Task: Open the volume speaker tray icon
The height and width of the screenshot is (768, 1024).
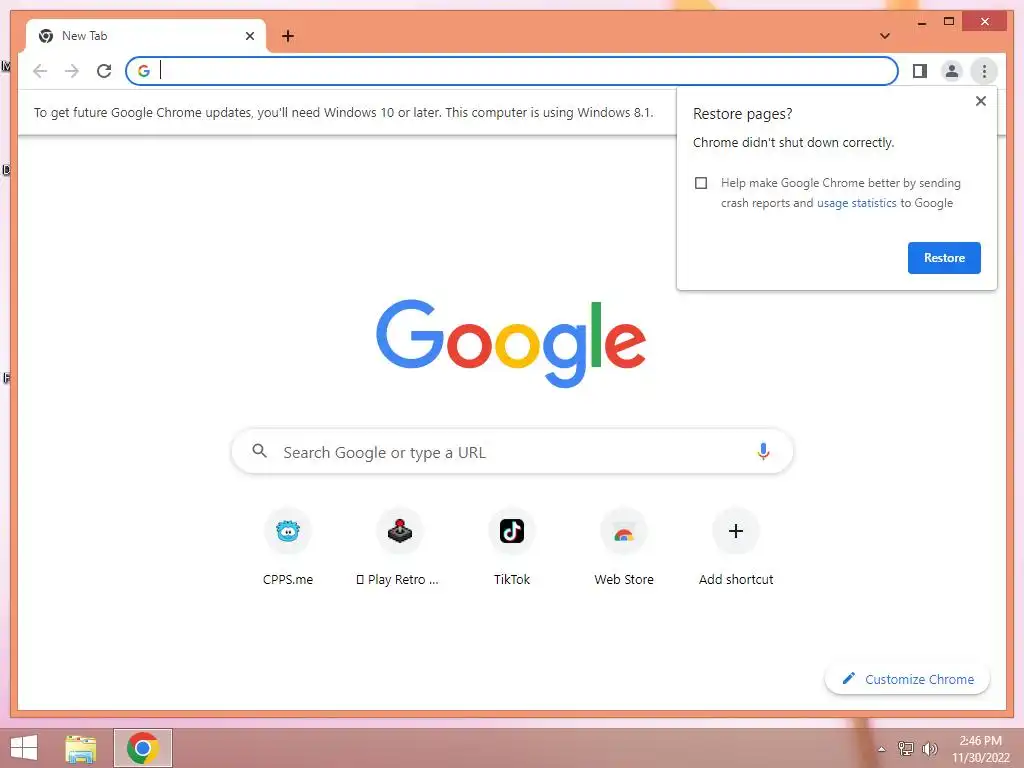Action: click(x=929, y=748)
